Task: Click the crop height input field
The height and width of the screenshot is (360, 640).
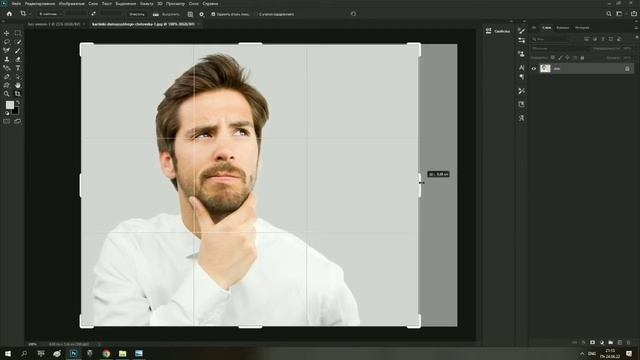Action: 111,14
